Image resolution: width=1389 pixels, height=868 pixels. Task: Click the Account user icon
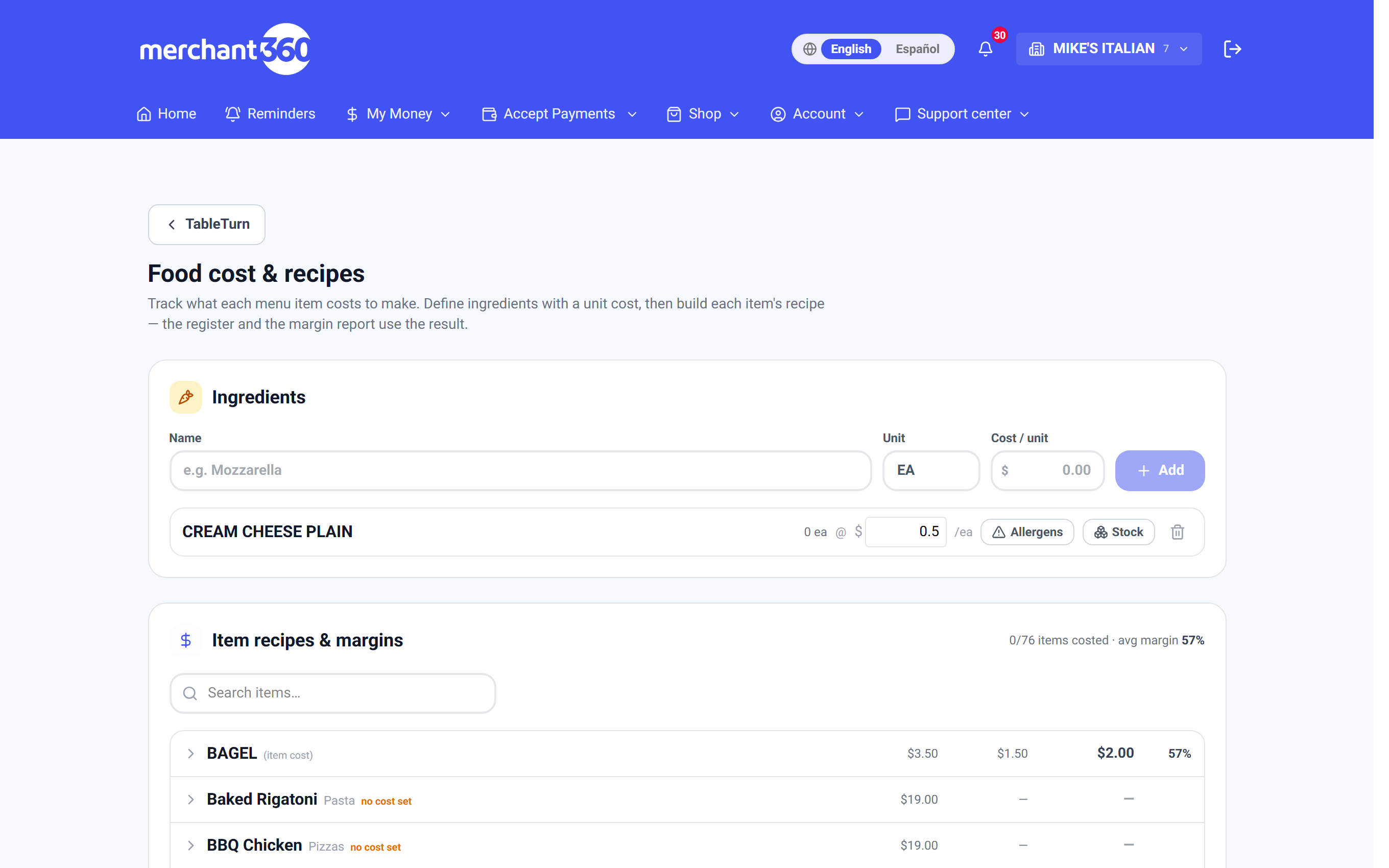coord(778,114)
